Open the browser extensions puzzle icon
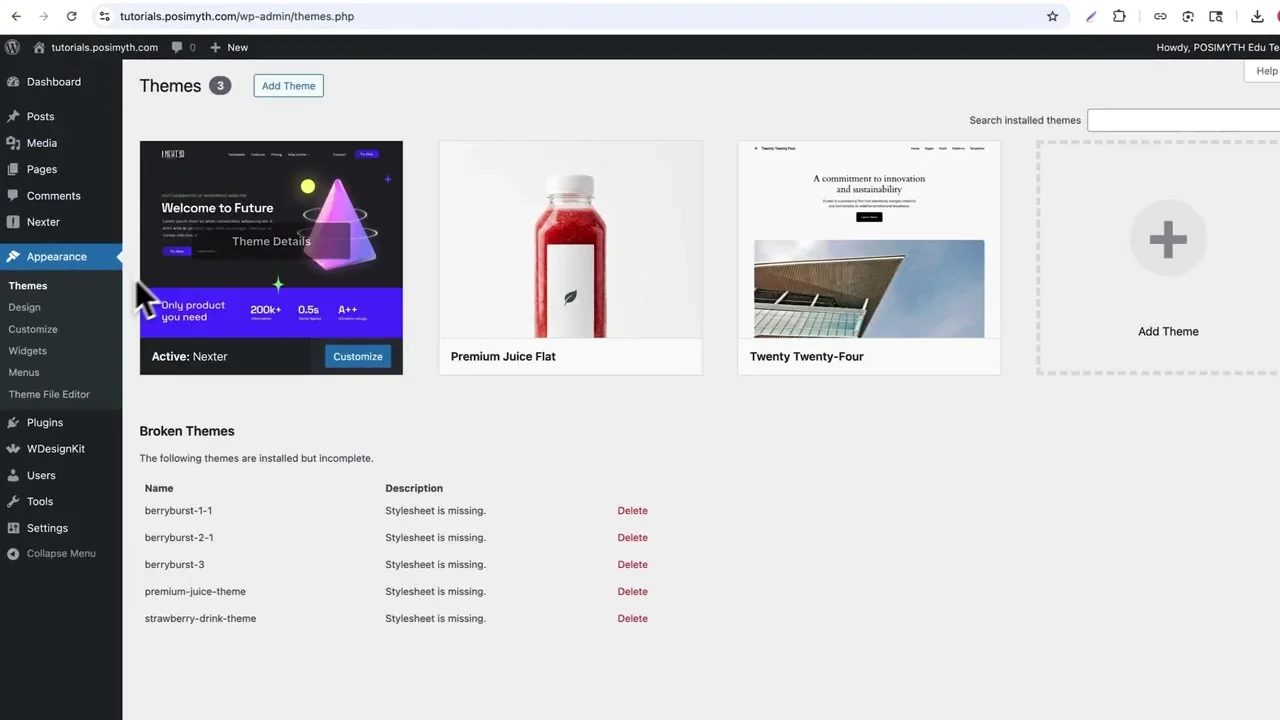This screenshot has width=1280, height=720. [x=1119, y=16]
